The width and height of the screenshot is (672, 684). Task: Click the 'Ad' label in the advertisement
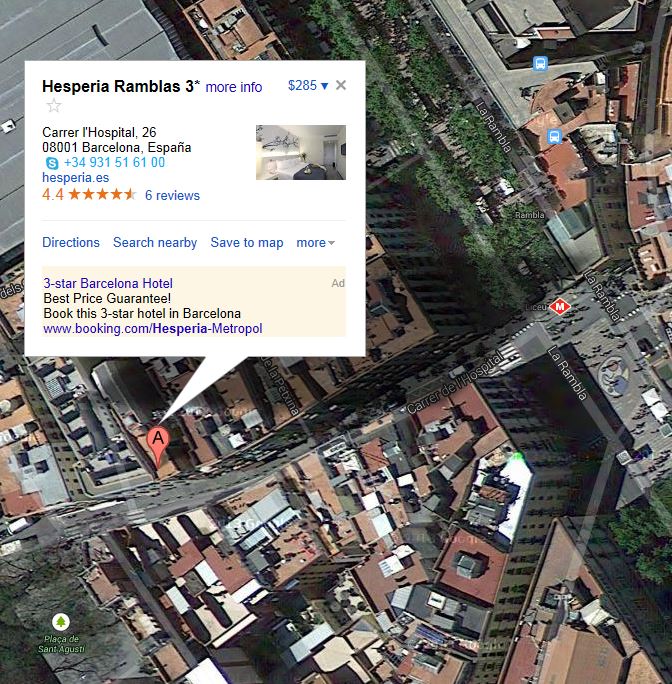(338, 284)
